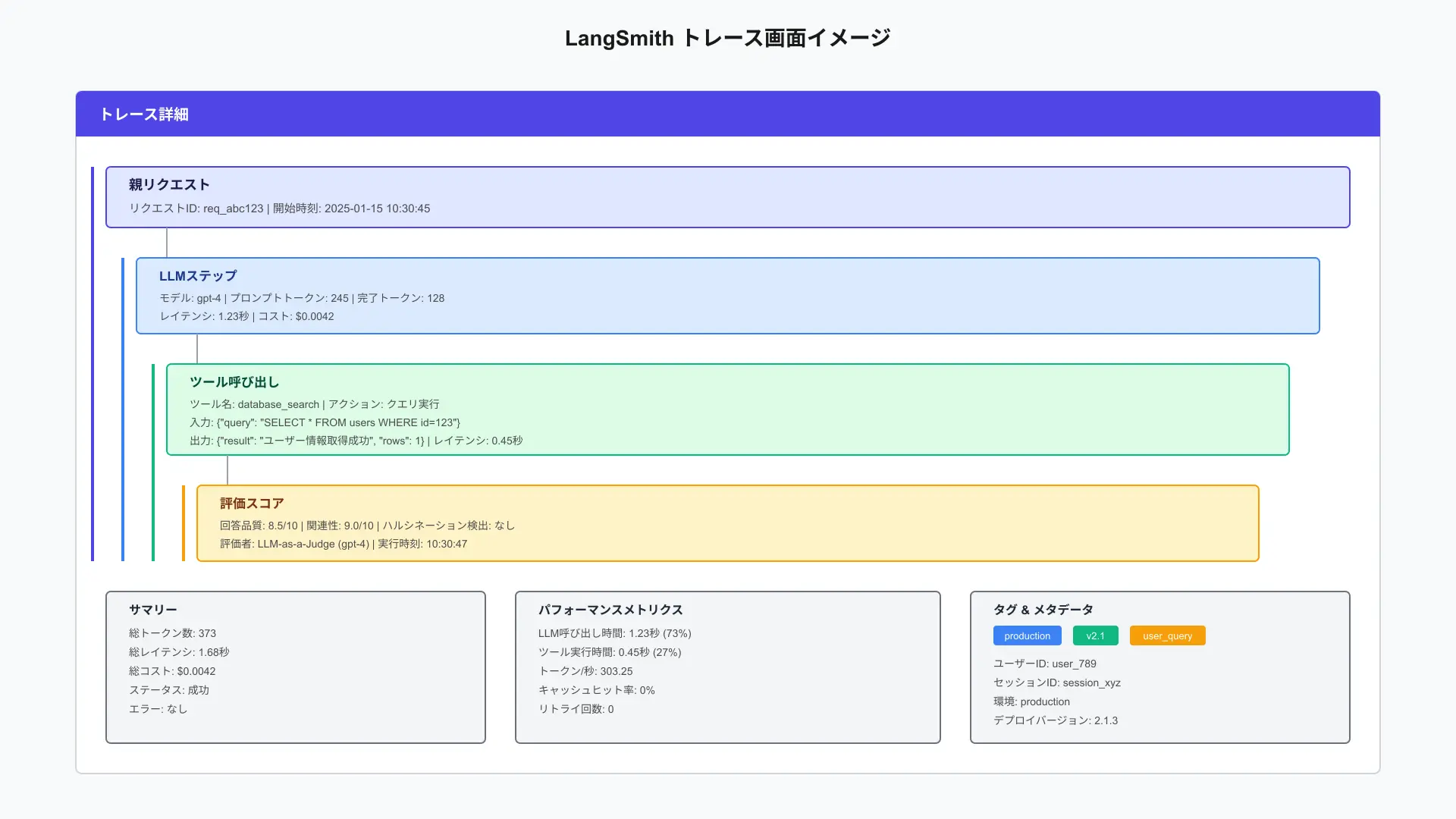The width and height of the screenshot is (1456, 819).
Task: Click the タグ & メタデータ panel heading
Action: (x=1043, y=610)
